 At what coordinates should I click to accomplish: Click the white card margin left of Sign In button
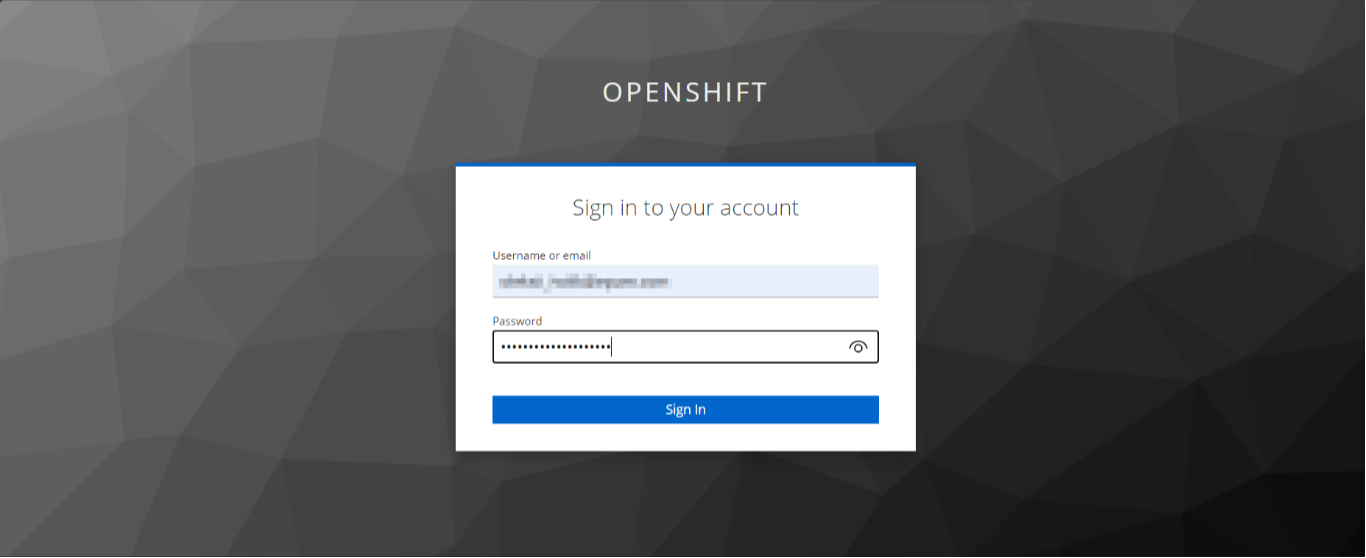pos(474,410)
